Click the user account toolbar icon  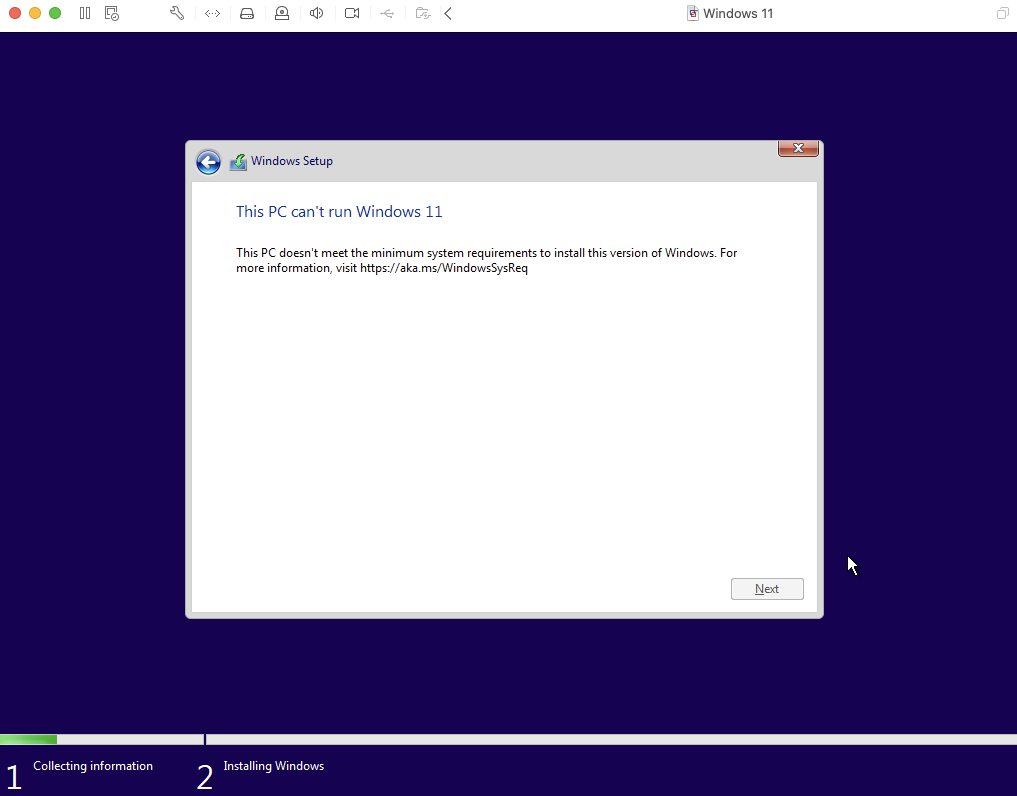[281, 13]
